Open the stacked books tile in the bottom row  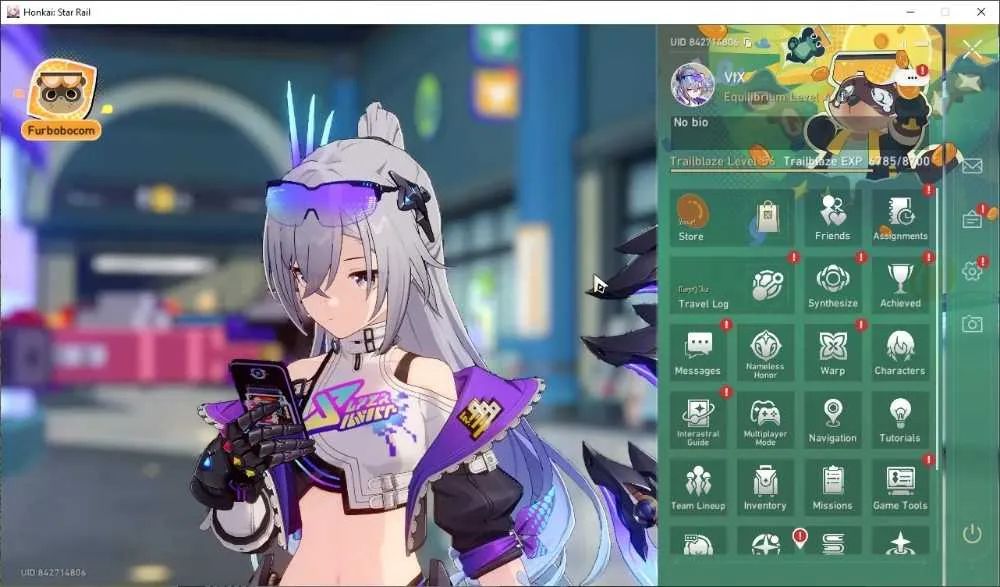[832, 541]
